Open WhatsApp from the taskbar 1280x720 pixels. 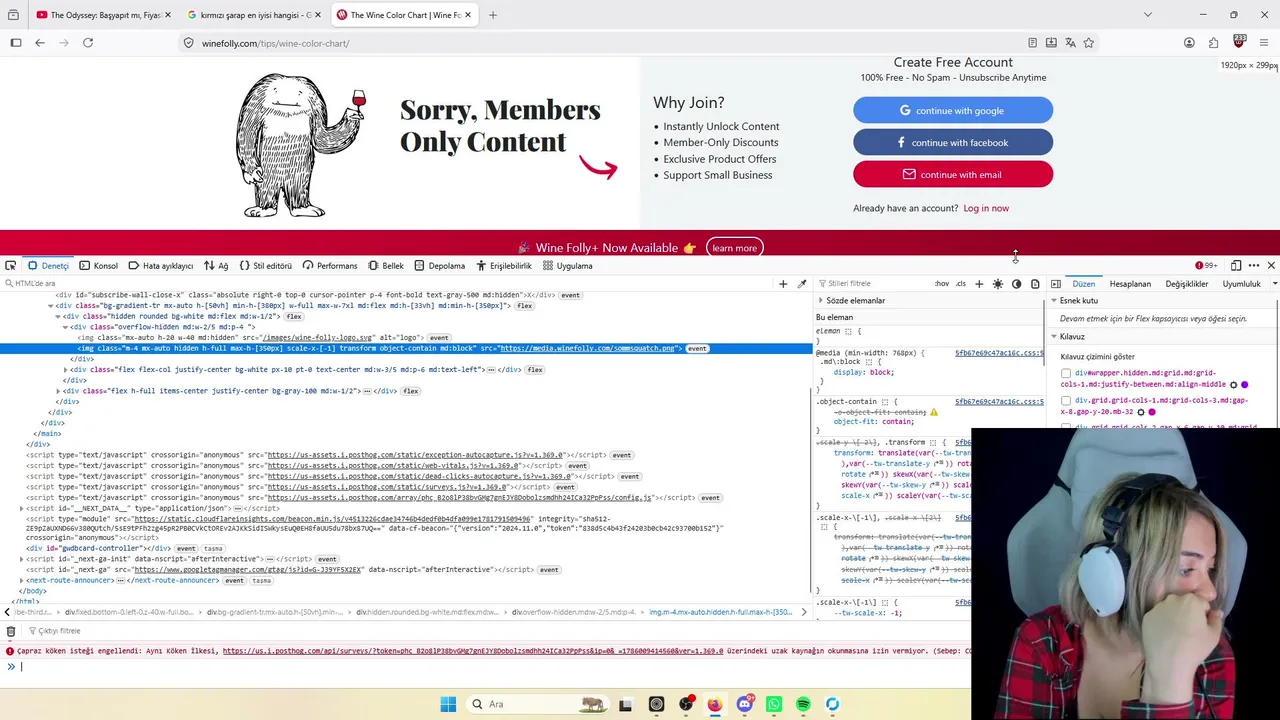(774, 704)
